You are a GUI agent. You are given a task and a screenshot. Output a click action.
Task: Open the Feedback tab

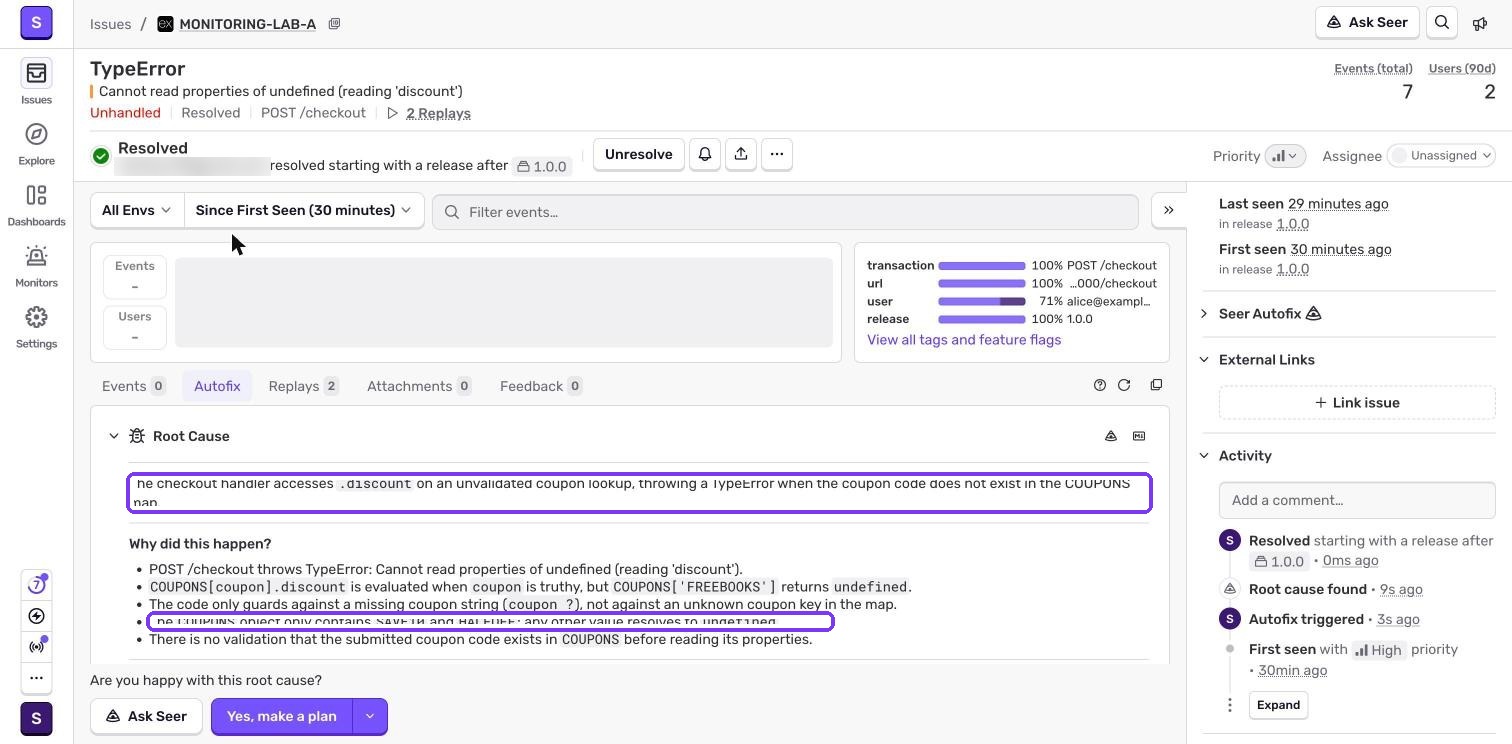541,386
